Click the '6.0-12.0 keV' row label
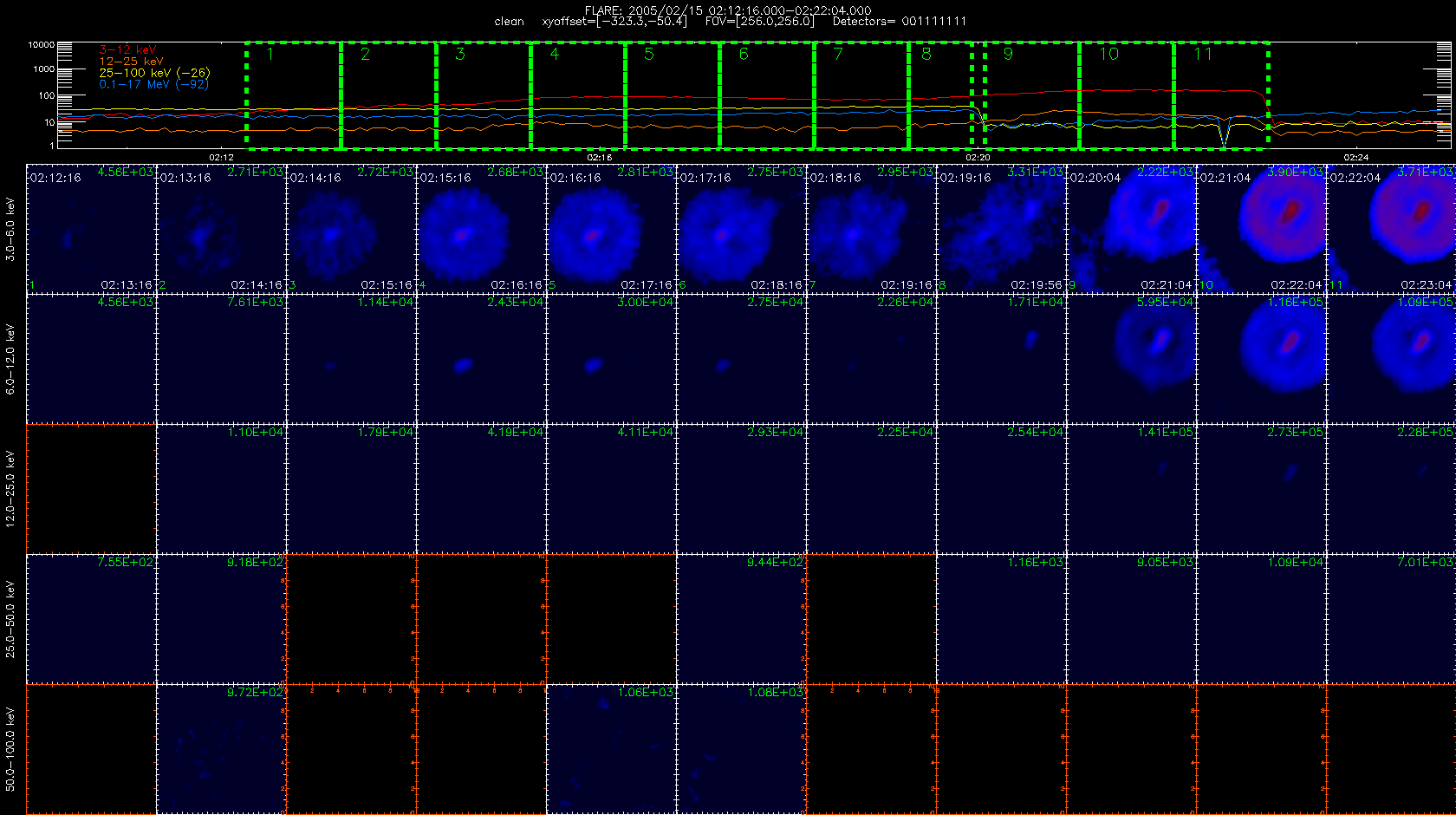The height and width of the screenshot is (815, 1456). coord(10,359)
